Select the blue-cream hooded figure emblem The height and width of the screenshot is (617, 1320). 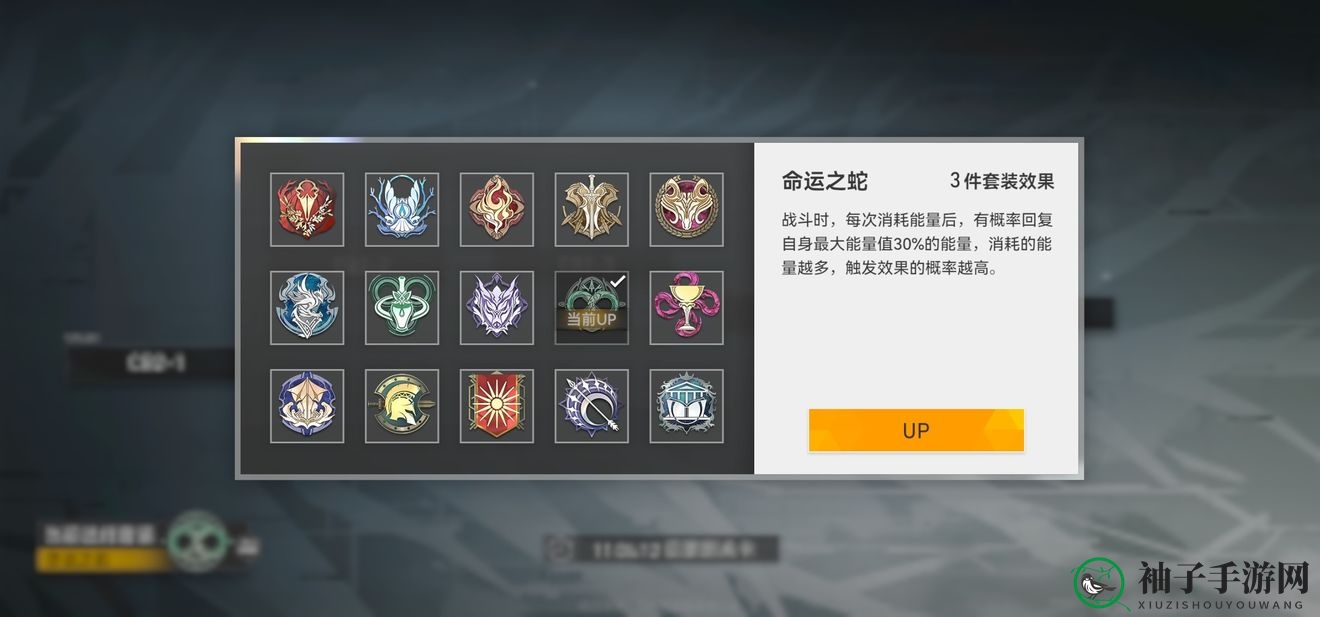[x=307, y=406]
